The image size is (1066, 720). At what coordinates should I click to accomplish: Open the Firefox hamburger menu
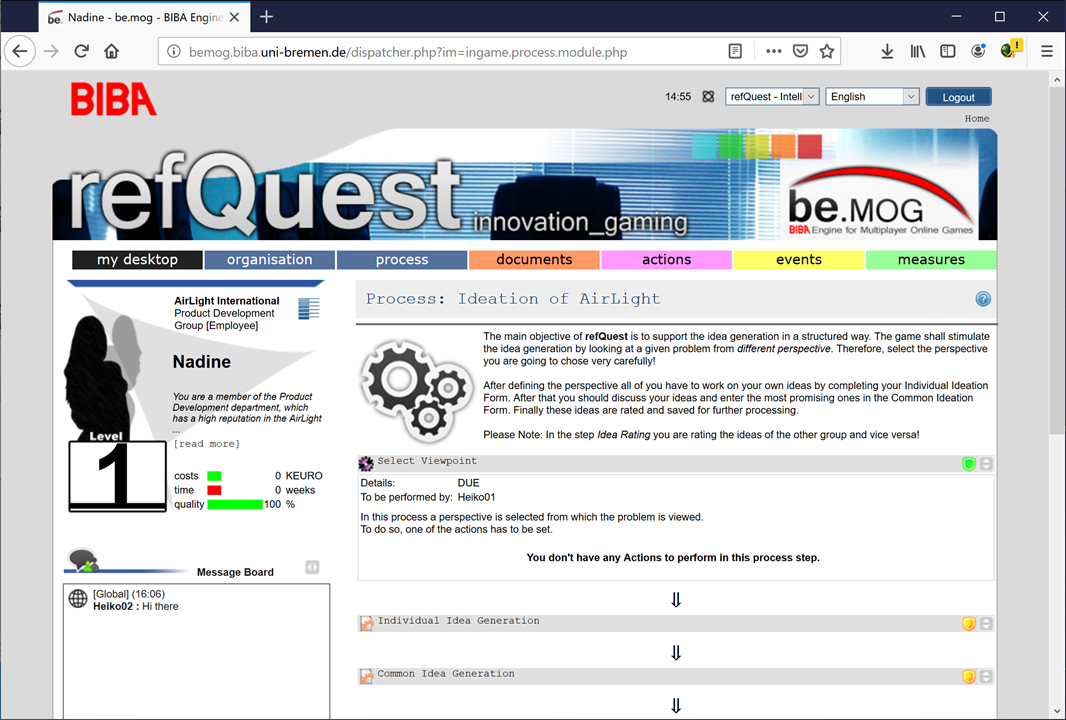(x=1047, y=52)
